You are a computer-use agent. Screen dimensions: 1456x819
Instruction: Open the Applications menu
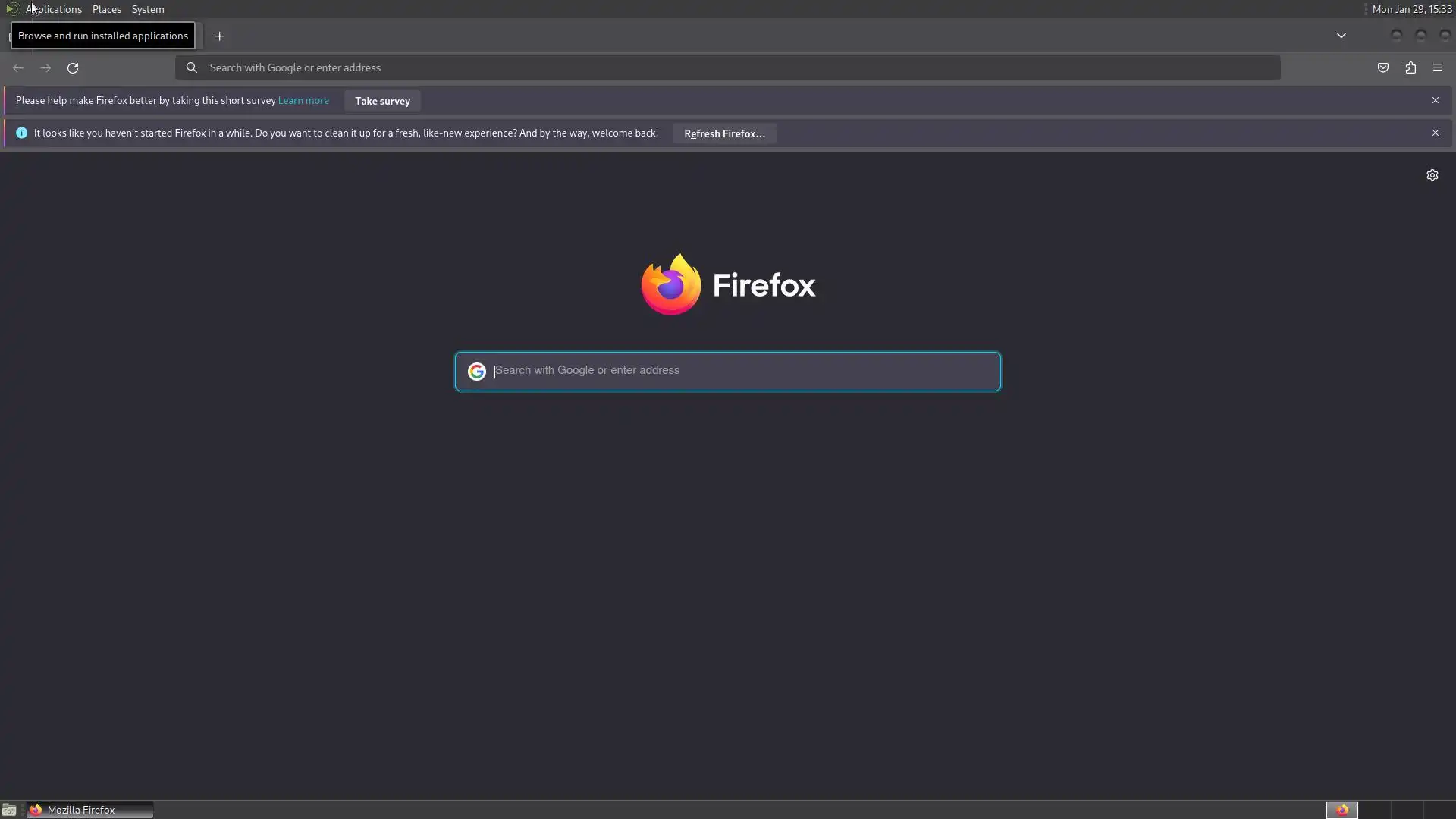click(54, 9)
